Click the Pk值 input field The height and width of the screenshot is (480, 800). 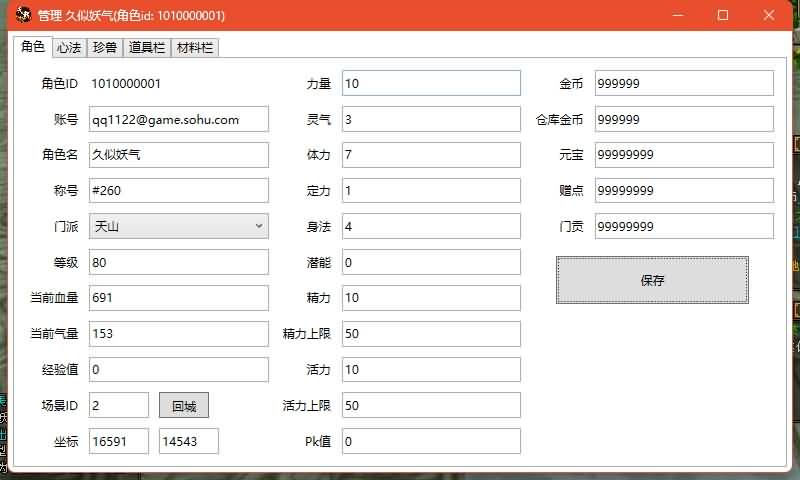coord(431,441)
